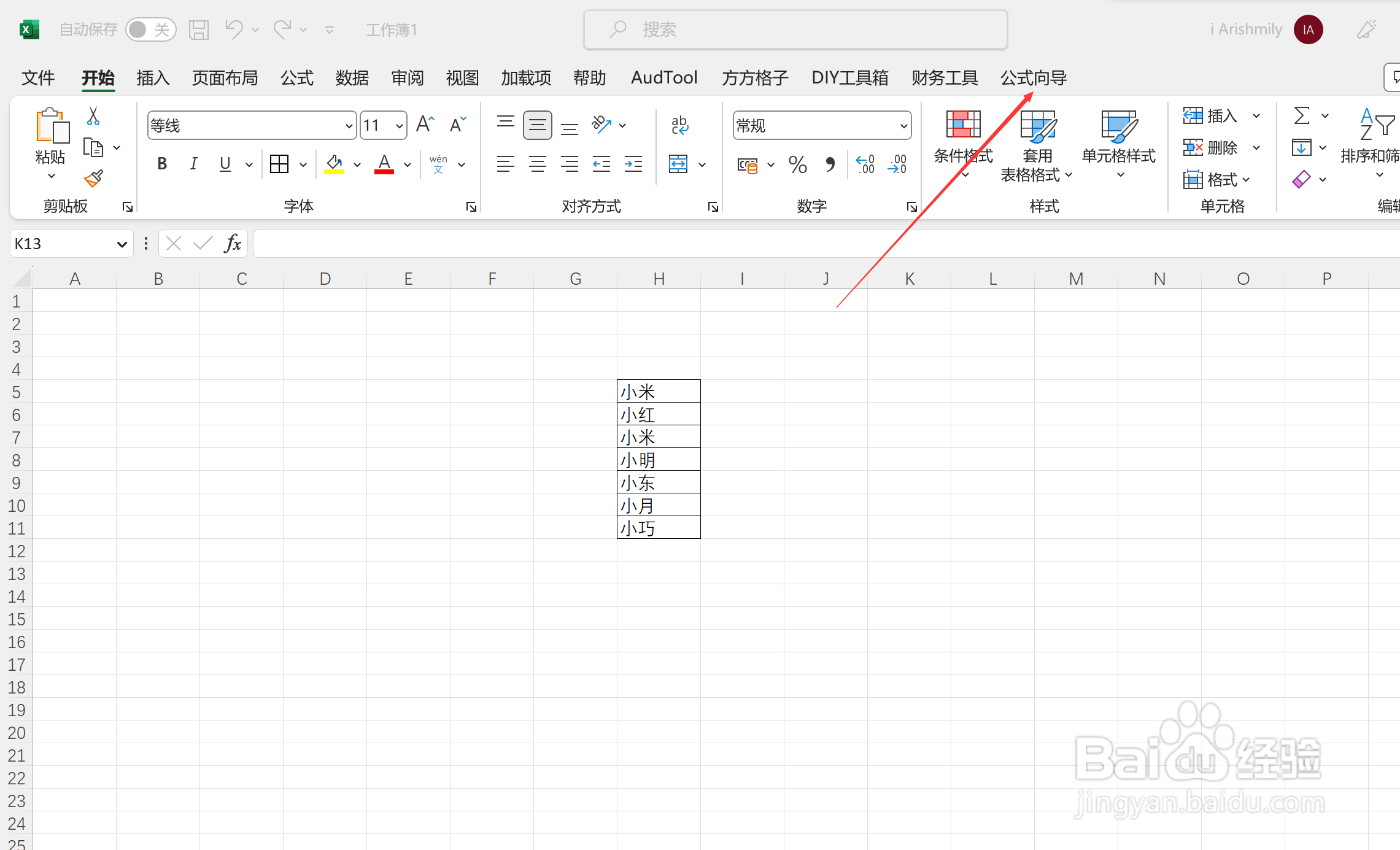Apply comma style number format
The height and width of the screenshot is (850, 1400).
(x=830, y=164)
